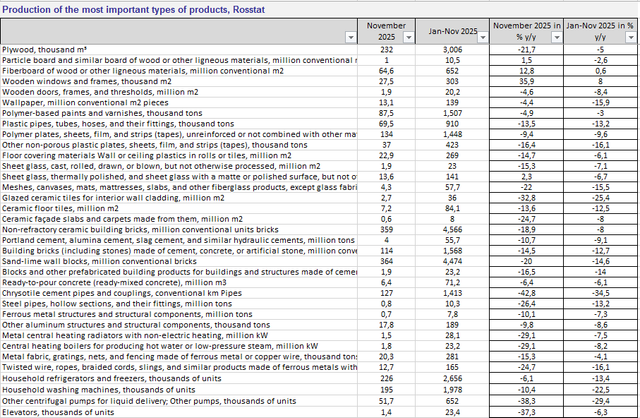
Task: Select Plywood November value 232
Action: tap(386, 50)
